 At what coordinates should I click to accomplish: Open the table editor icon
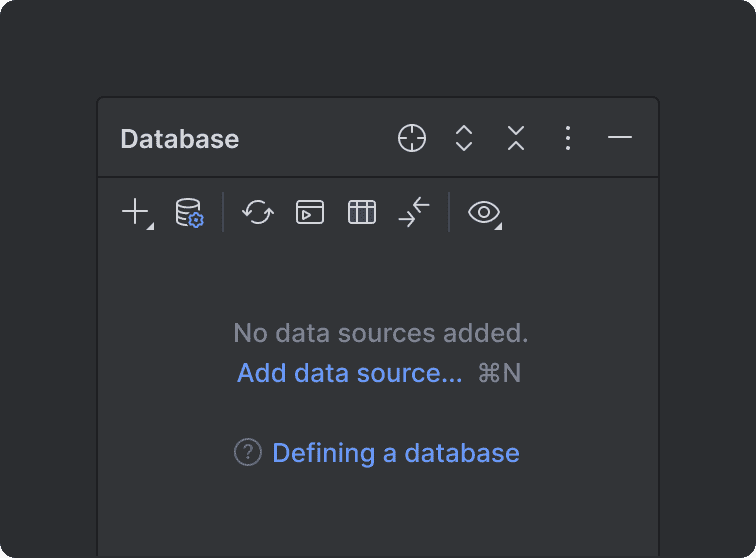[x=362, y=212]
